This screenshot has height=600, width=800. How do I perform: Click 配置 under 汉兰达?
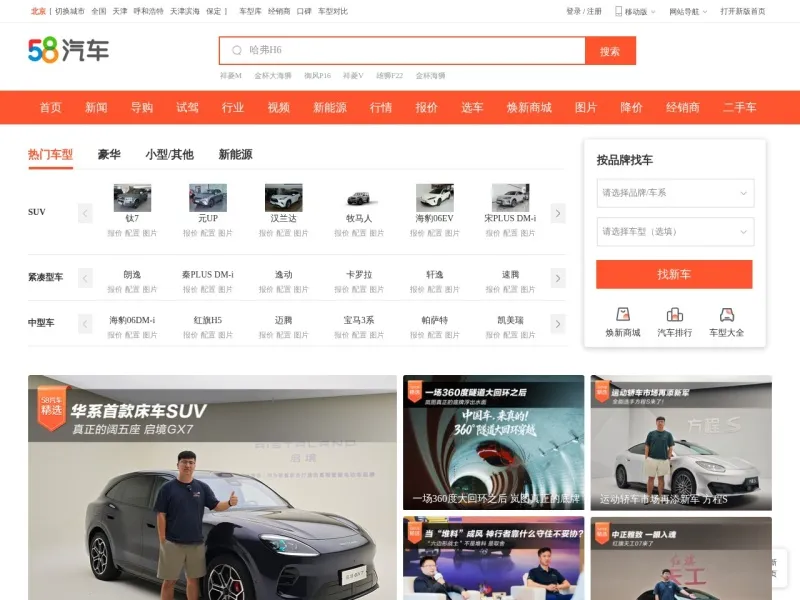[x=283, y=233]
